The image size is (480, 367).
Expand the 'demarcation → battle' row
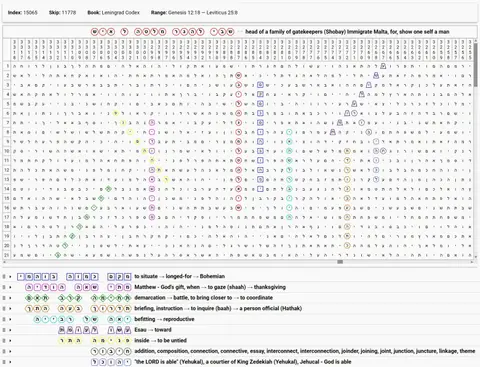tap(10, 298)
